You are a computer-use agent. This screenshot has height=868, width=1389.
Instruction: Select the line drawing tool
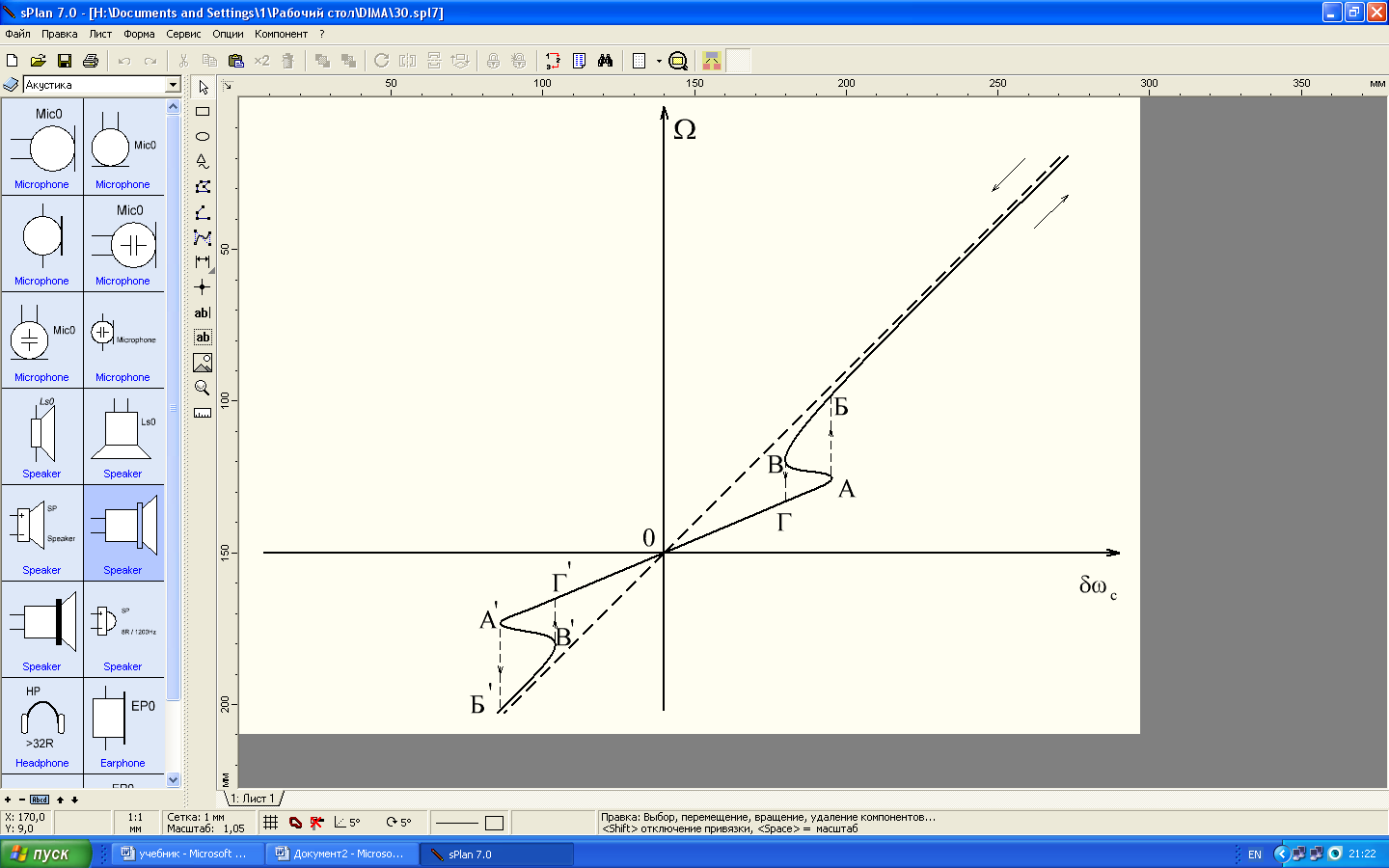coord(203,212)
